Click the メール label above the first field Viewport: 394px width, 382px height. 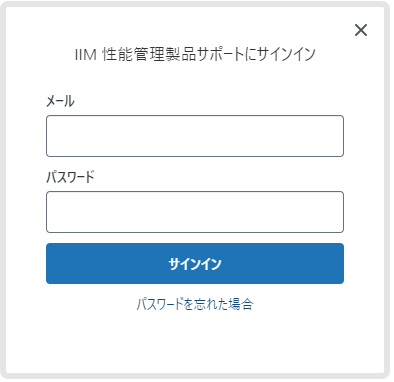pyautogui.click(x=60, y=101)
